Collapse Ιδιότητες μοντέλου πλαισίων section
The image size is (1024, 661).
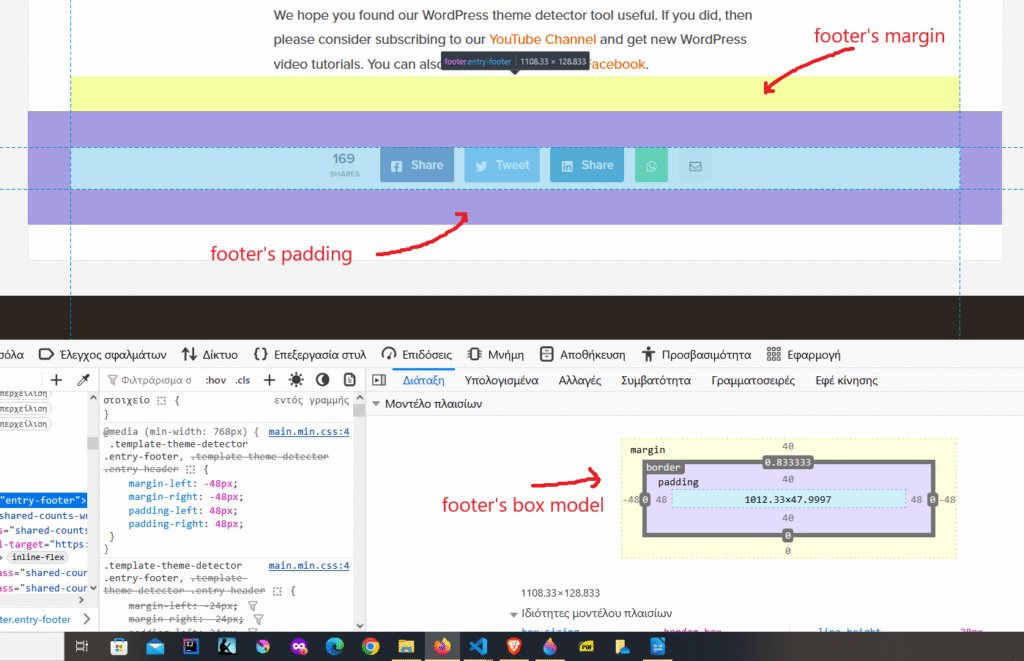[515, 613]
